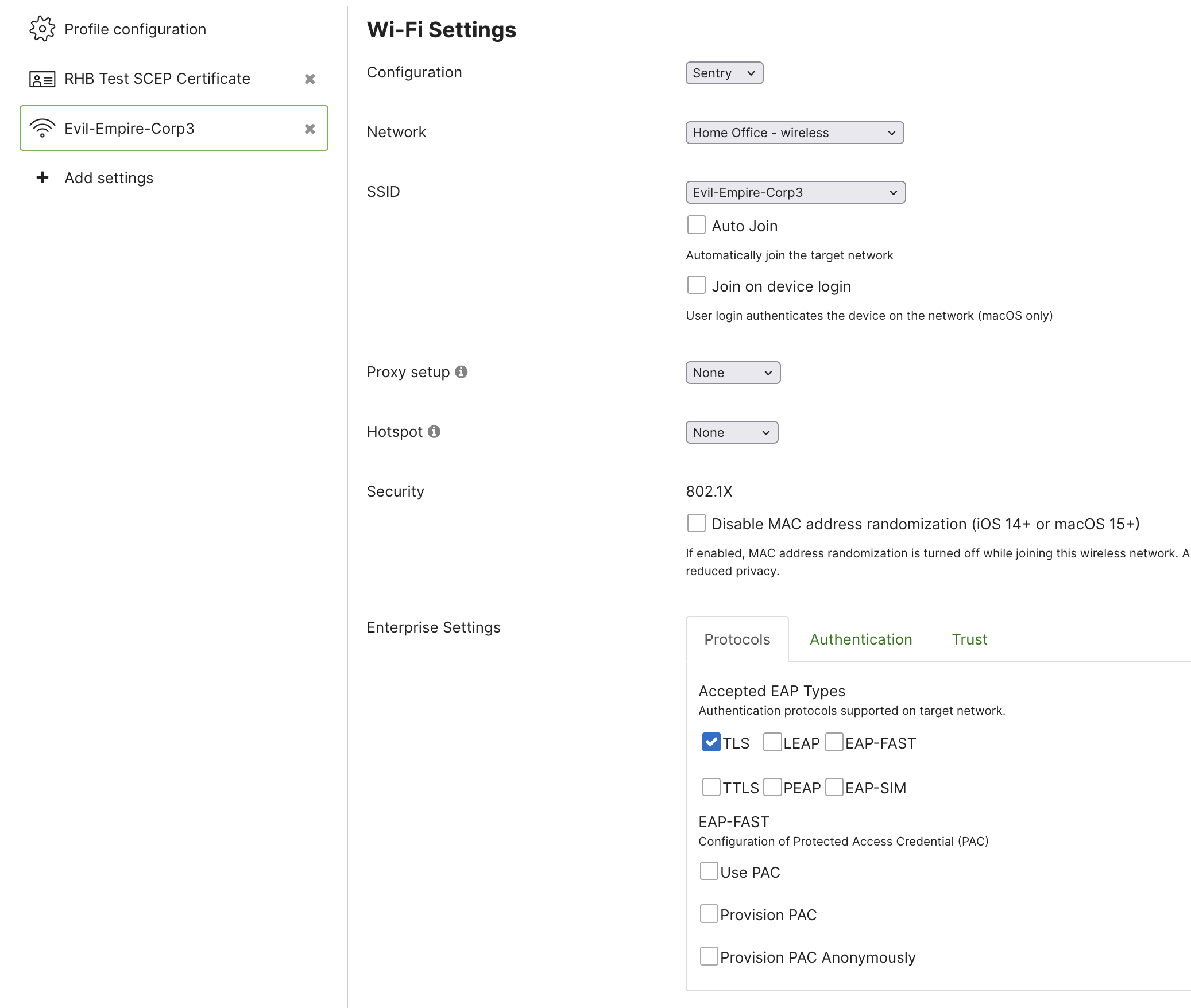The width and height of the screenshot is (1191, 1008).
Task: Open the Network dropdown Home Office - wireless
Action: coord(795,133)
